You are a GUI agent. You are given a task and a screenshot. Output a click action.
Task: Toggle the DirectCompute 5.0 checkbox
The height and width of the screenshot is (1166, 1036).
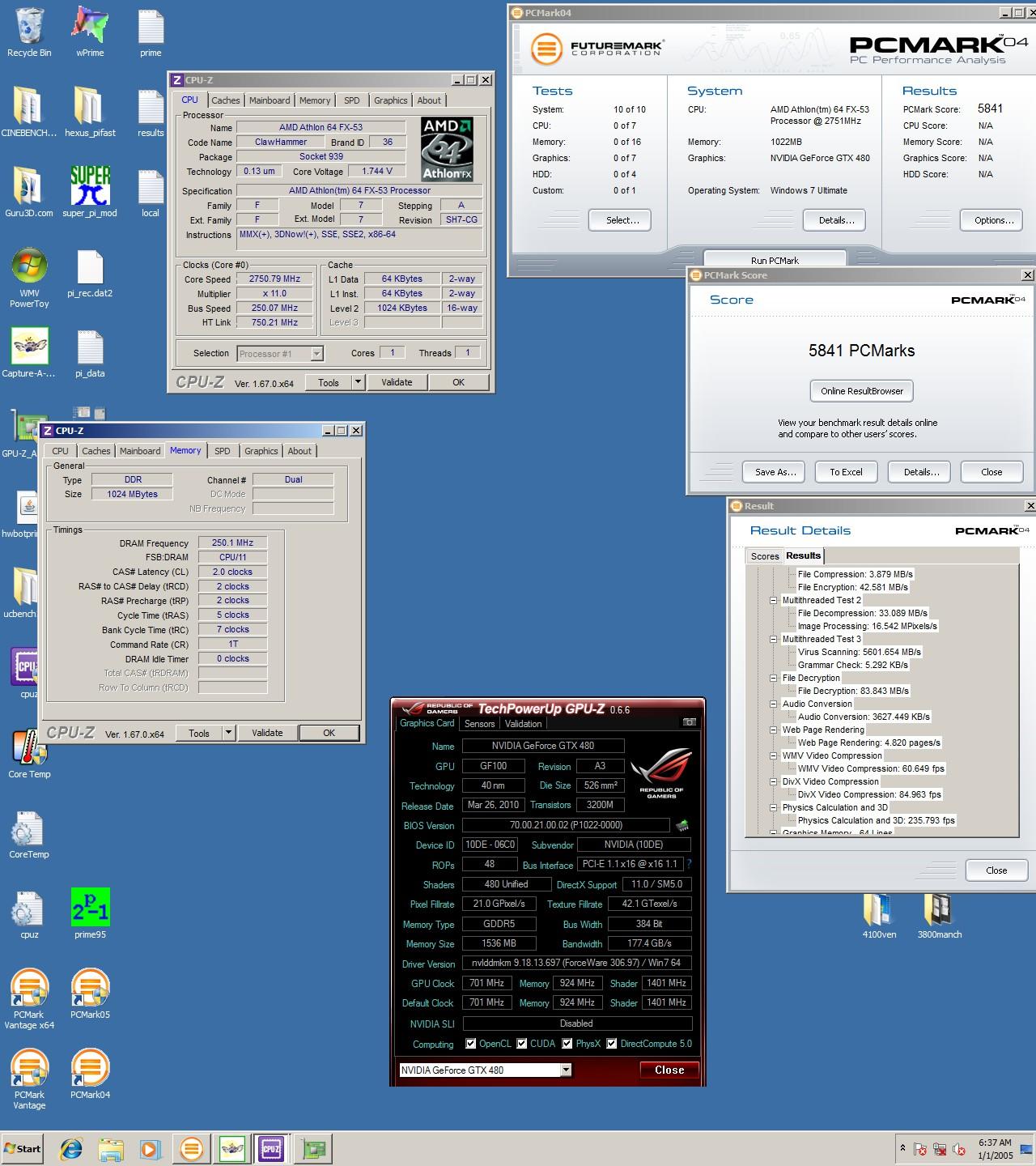[612, 1044]
